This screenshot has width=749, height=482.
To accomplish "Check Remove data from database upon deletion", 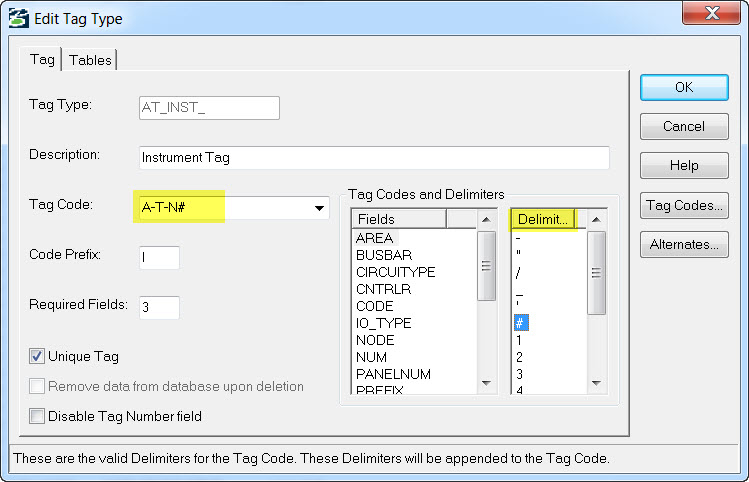I will click(37, 386).
